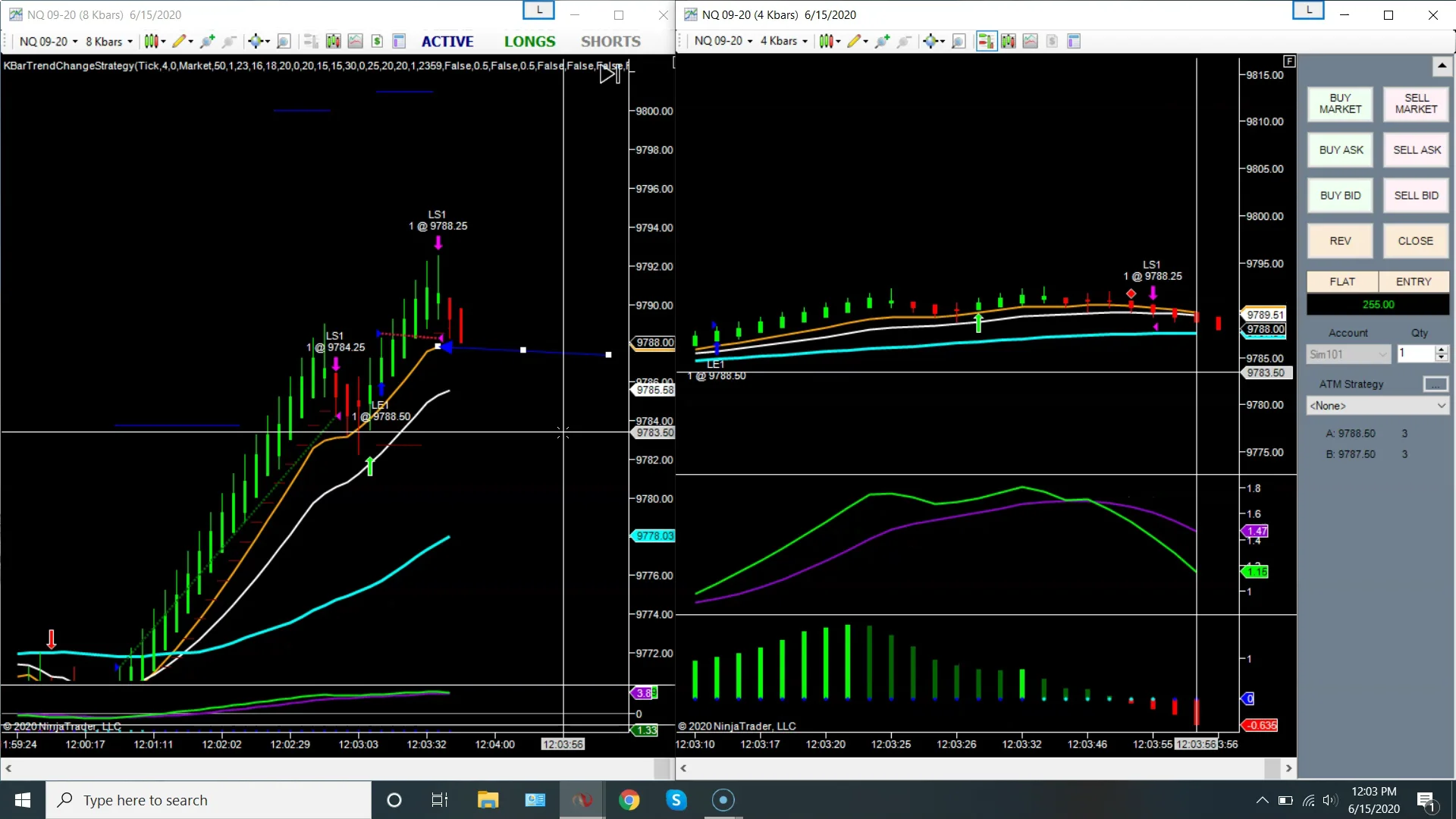Open Data Series in 8 Kbars chart toolbar
This screenshot has width=1456, height=819.
point(333,41)
